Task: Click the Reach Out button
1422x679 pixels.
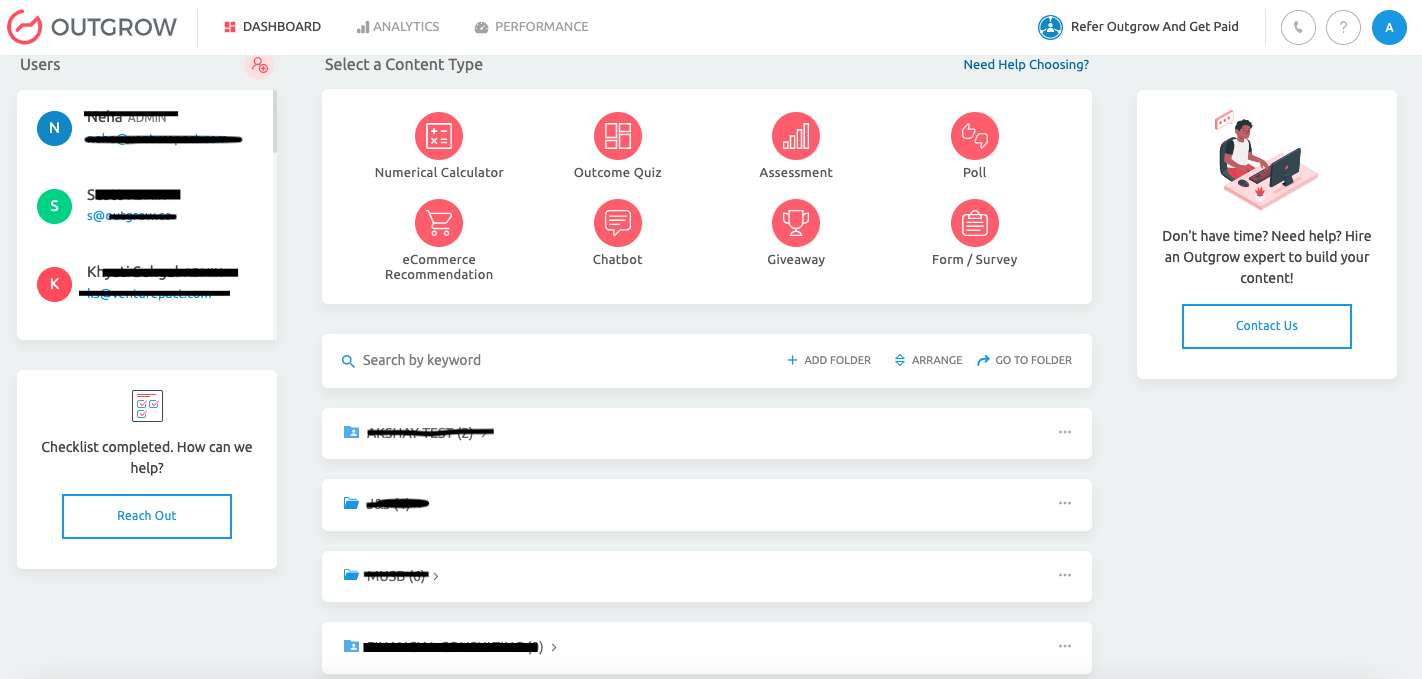Action: [147, 516]
